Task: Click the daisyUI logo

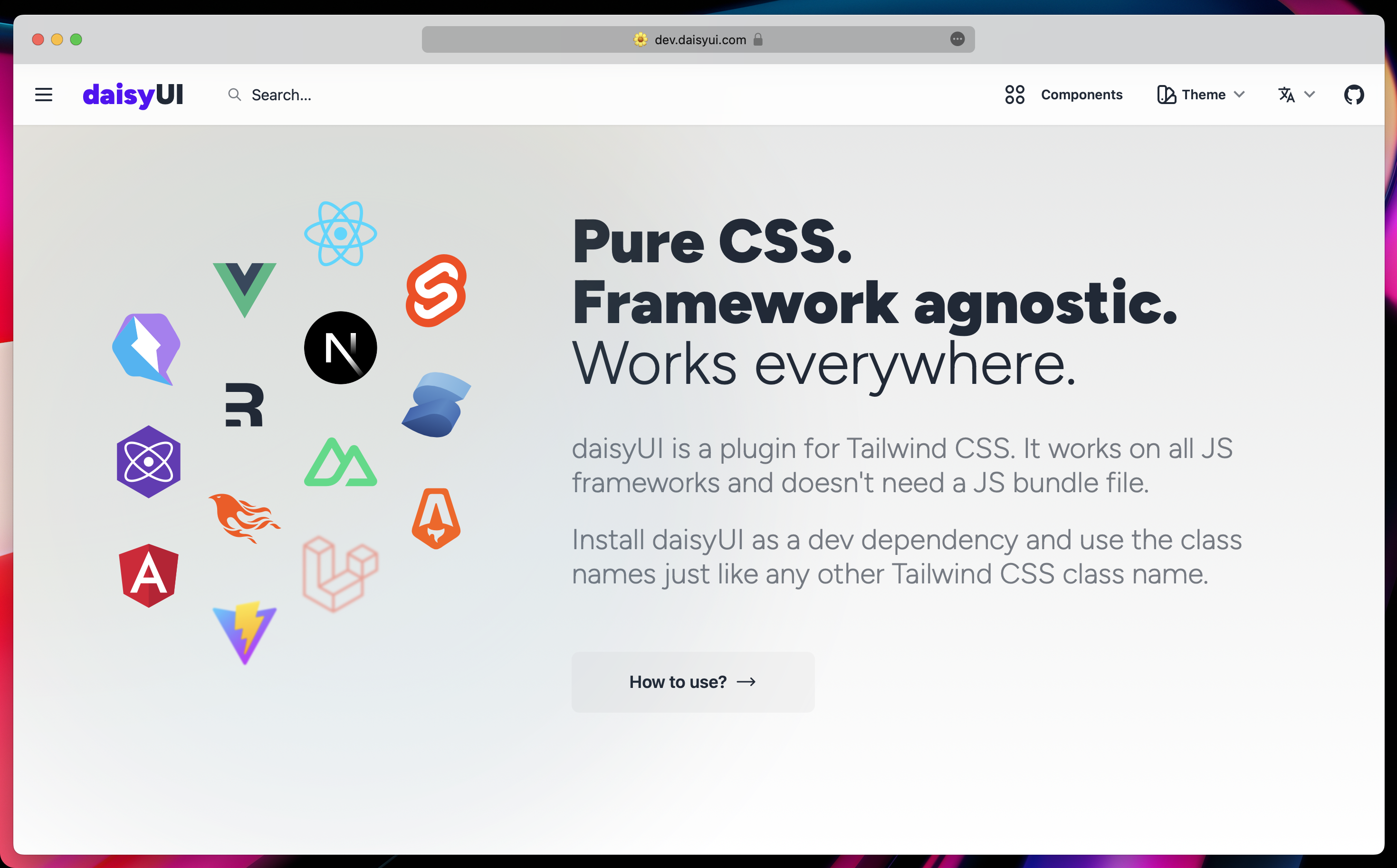Action: point(133,95)
